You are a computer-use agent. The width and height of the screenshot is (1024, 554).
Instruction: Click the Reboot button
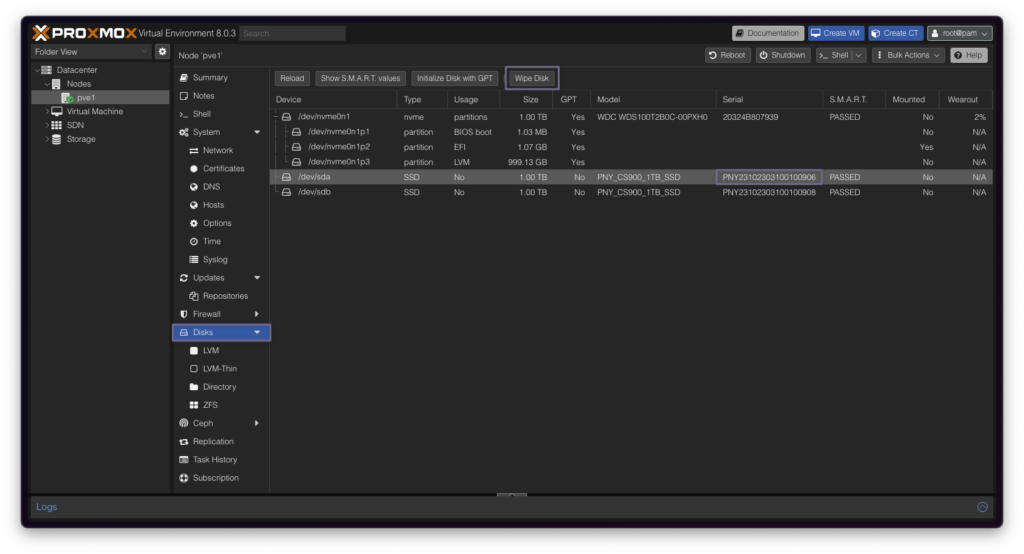pos(727,56)
